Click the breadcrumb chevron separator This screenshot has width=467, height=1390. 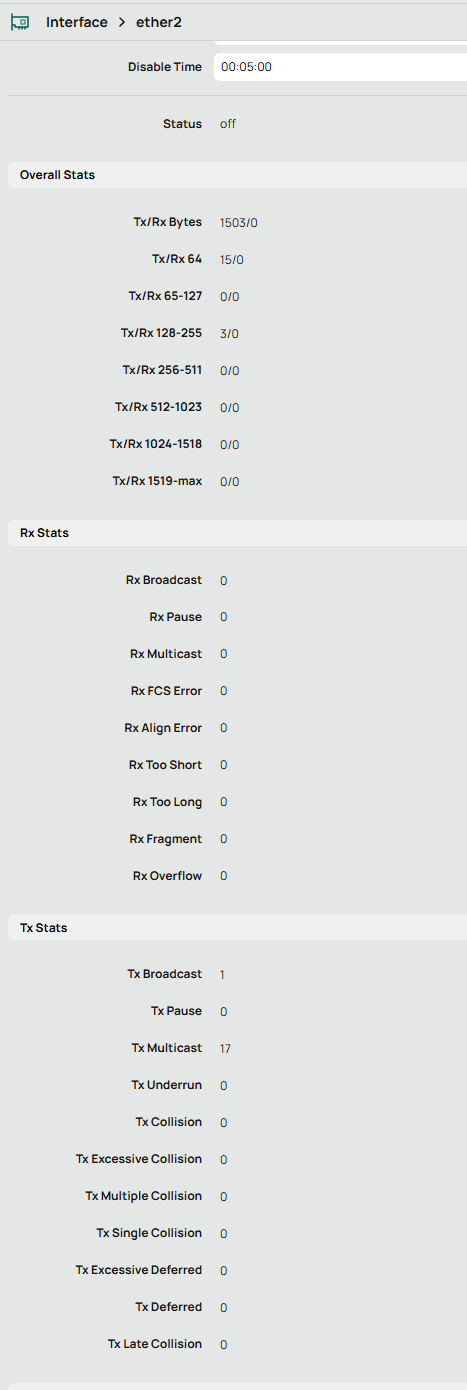[121, 22]
